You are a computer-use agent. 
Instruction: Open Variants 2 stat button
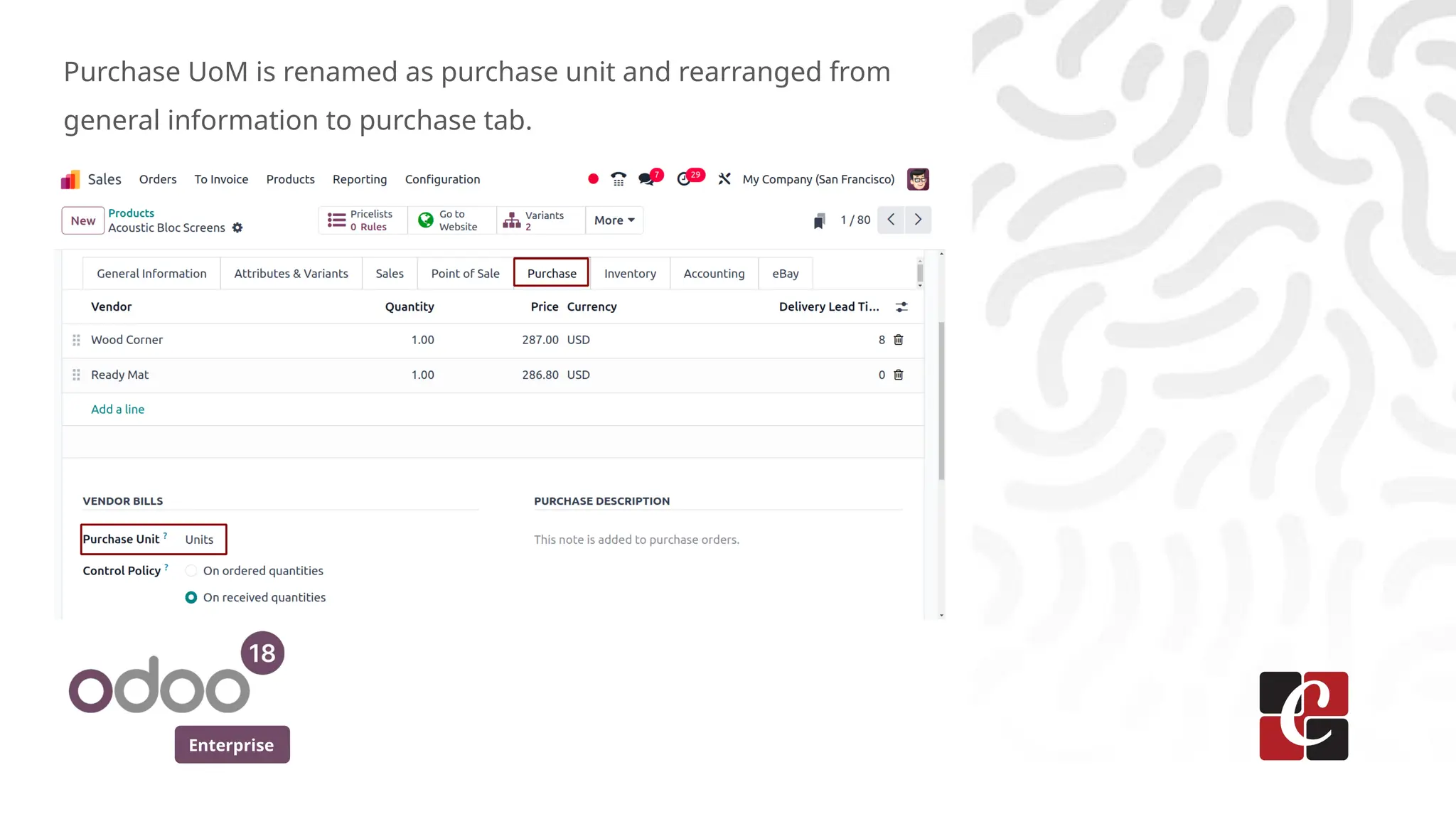click(x=540, y=220)
